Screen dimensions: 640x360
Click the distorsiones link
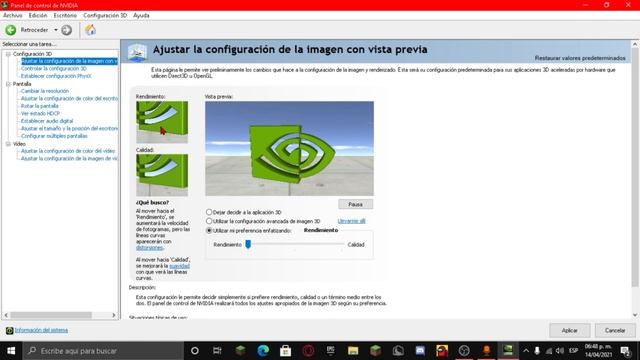149,247
